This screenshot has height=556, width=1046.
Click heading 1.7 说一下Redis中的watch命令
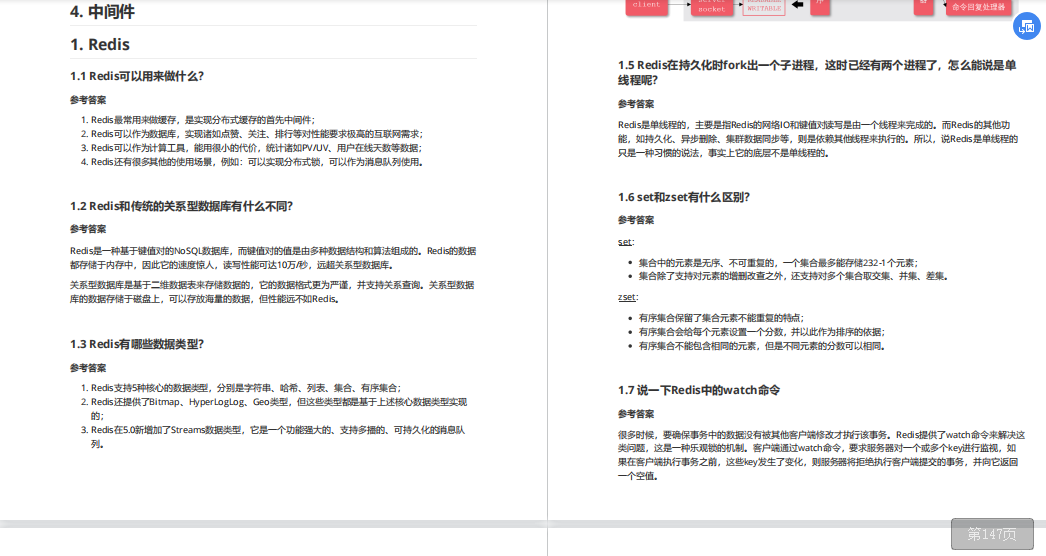click(x=698, y=390)
